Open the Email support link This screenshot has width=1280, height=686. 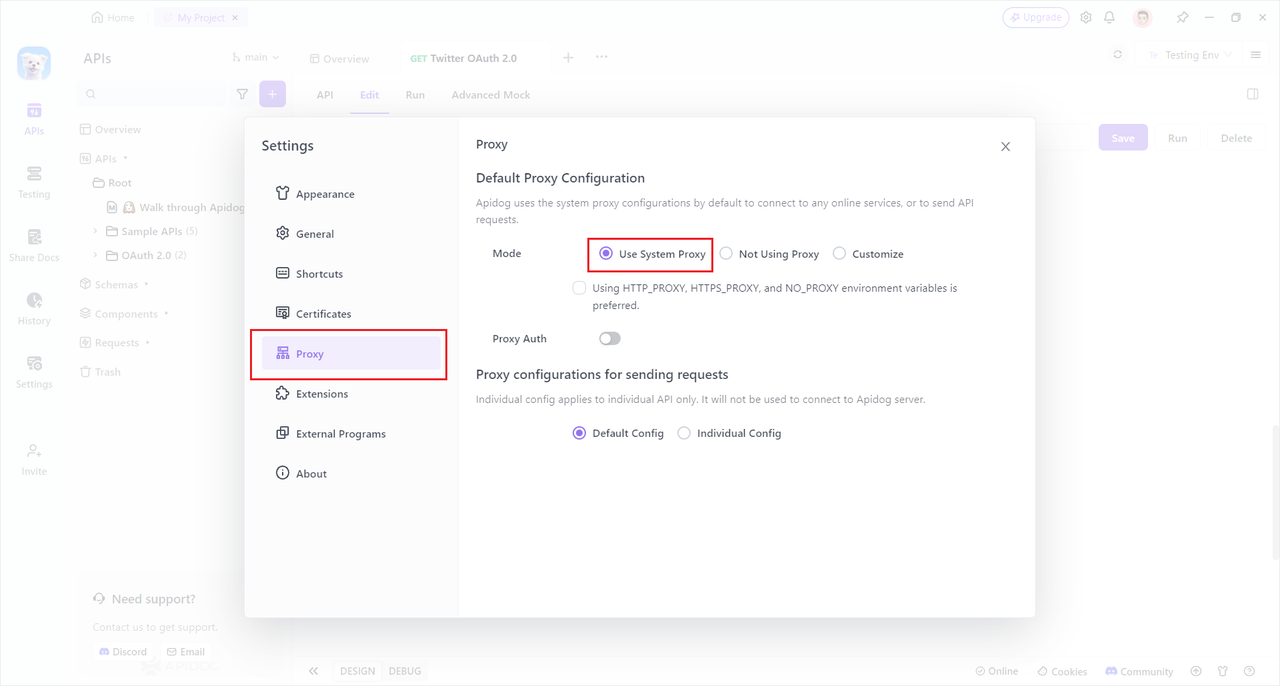click(185, 652)
